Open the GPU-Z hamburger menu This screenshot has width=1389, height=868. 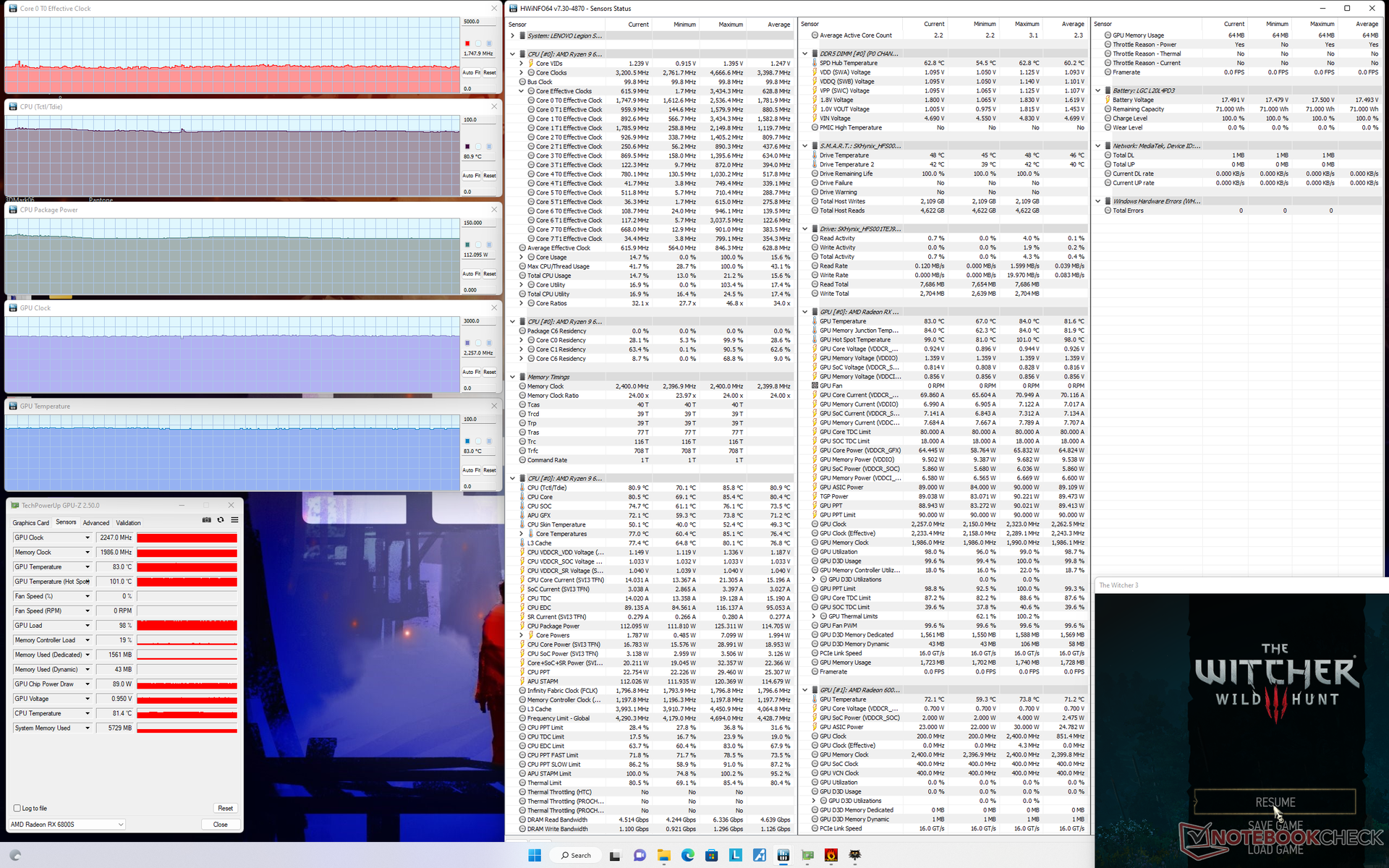(234, 520)
